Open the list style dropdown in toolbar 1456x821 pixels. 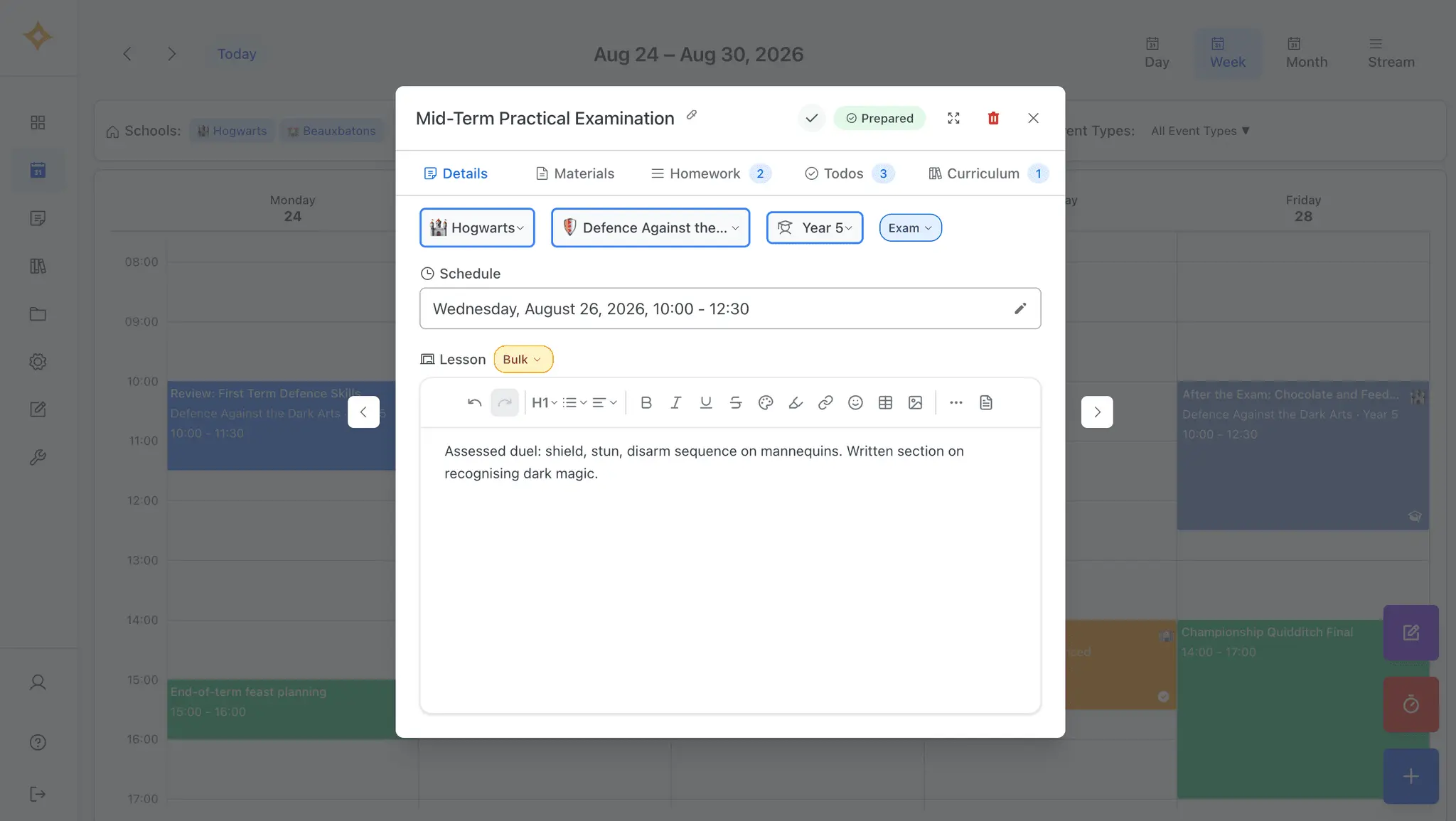pyautogui.click(x=575, y=403)
